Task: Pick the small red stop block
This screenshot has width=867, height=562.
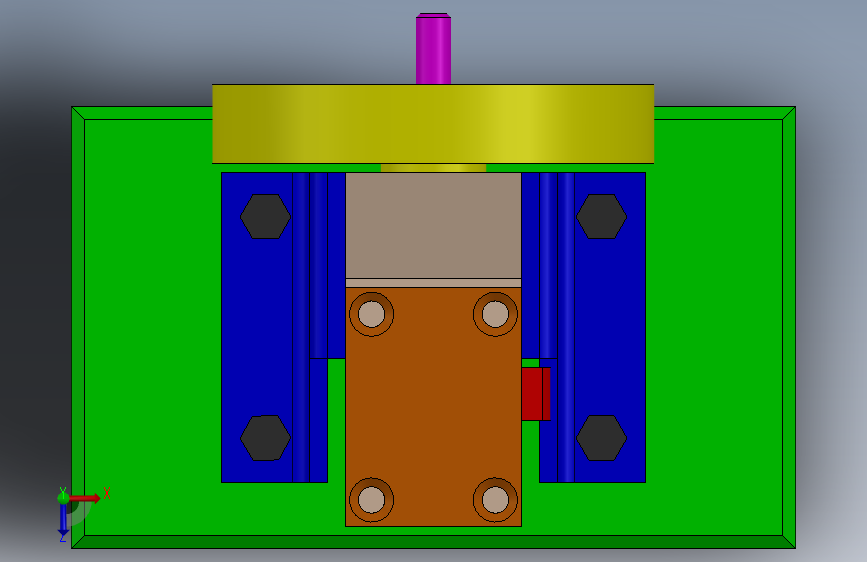Action: tap(536, 394)
